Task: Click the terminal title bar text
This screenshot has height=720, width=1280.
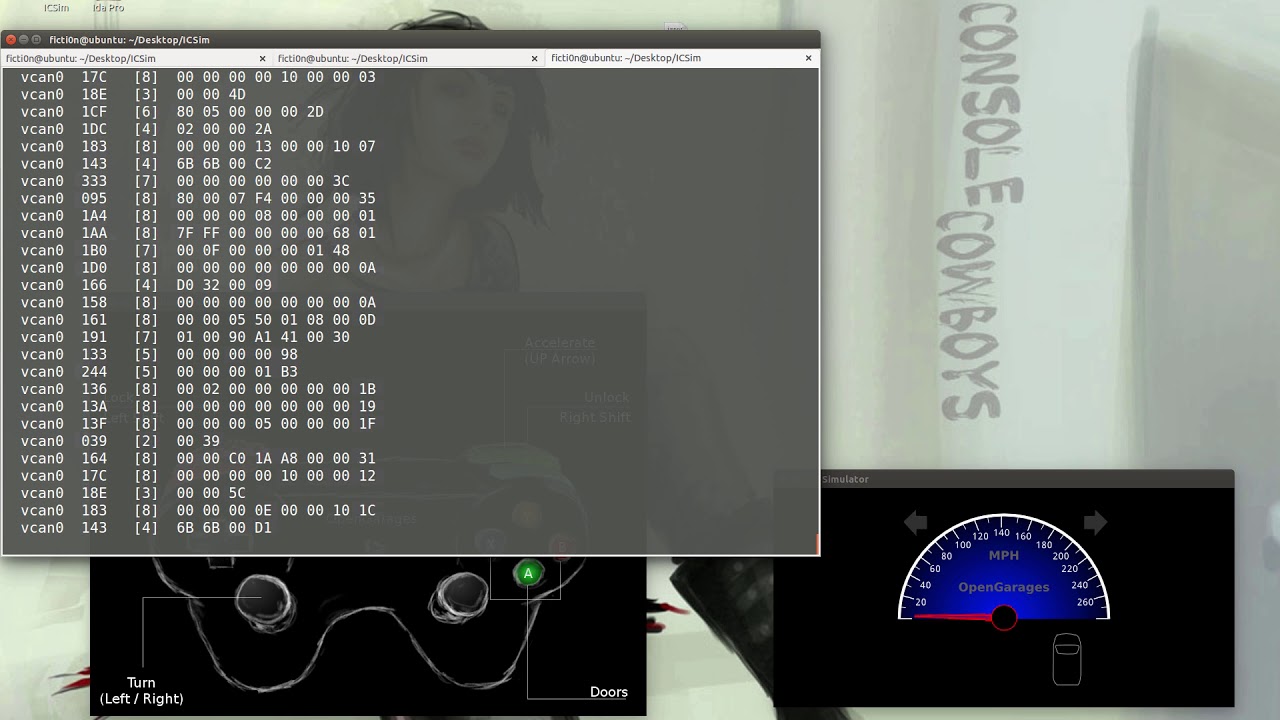Action: [x=129, y=39]
